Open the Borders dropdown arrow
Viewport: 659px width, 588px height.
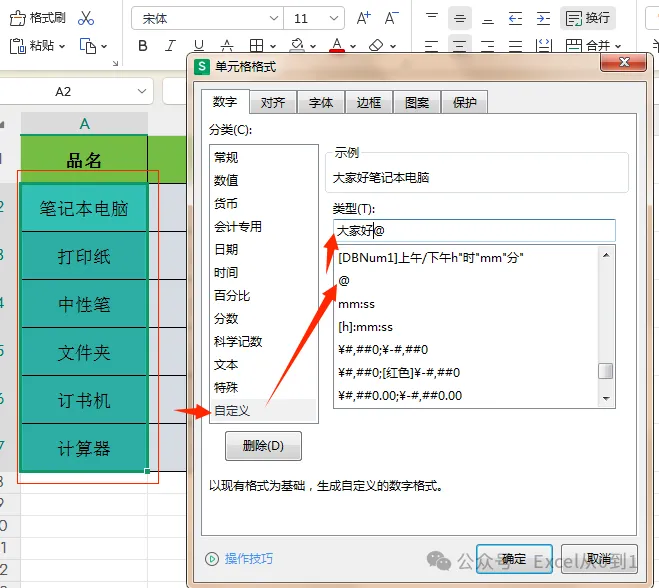click(273, 46)
